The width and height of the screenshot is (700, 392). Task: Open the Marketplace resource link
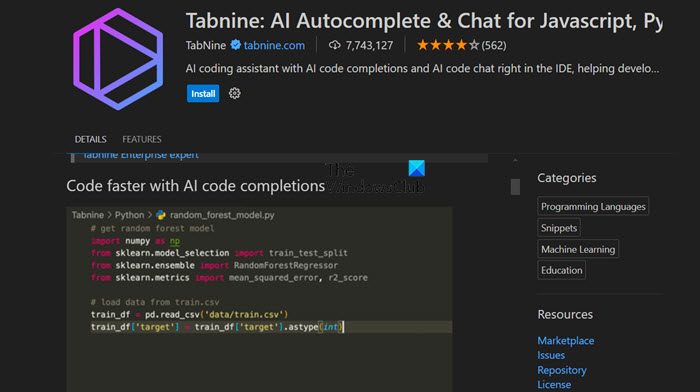(x=566, y=341)
